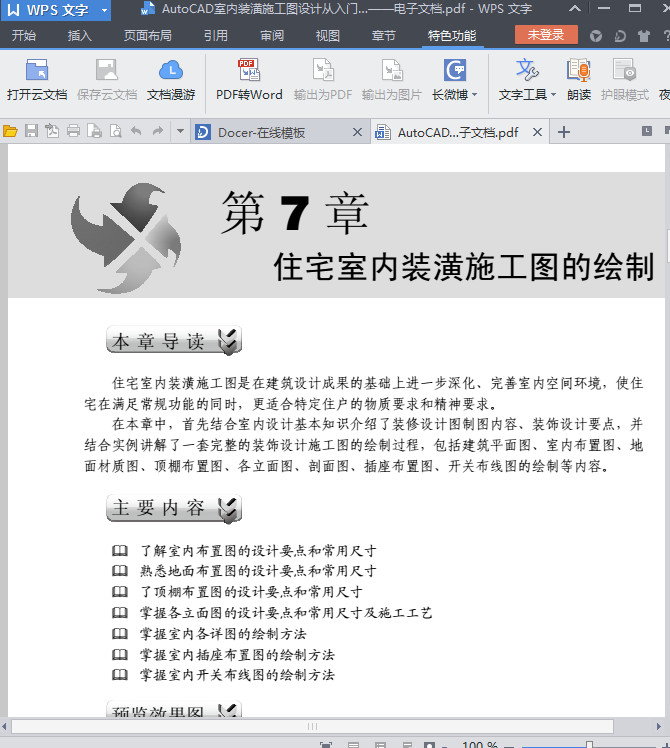Image resolution: width=670 pixels, height=748 pixels.
Task: Open print preview magnifier icon
Action: 115,131
